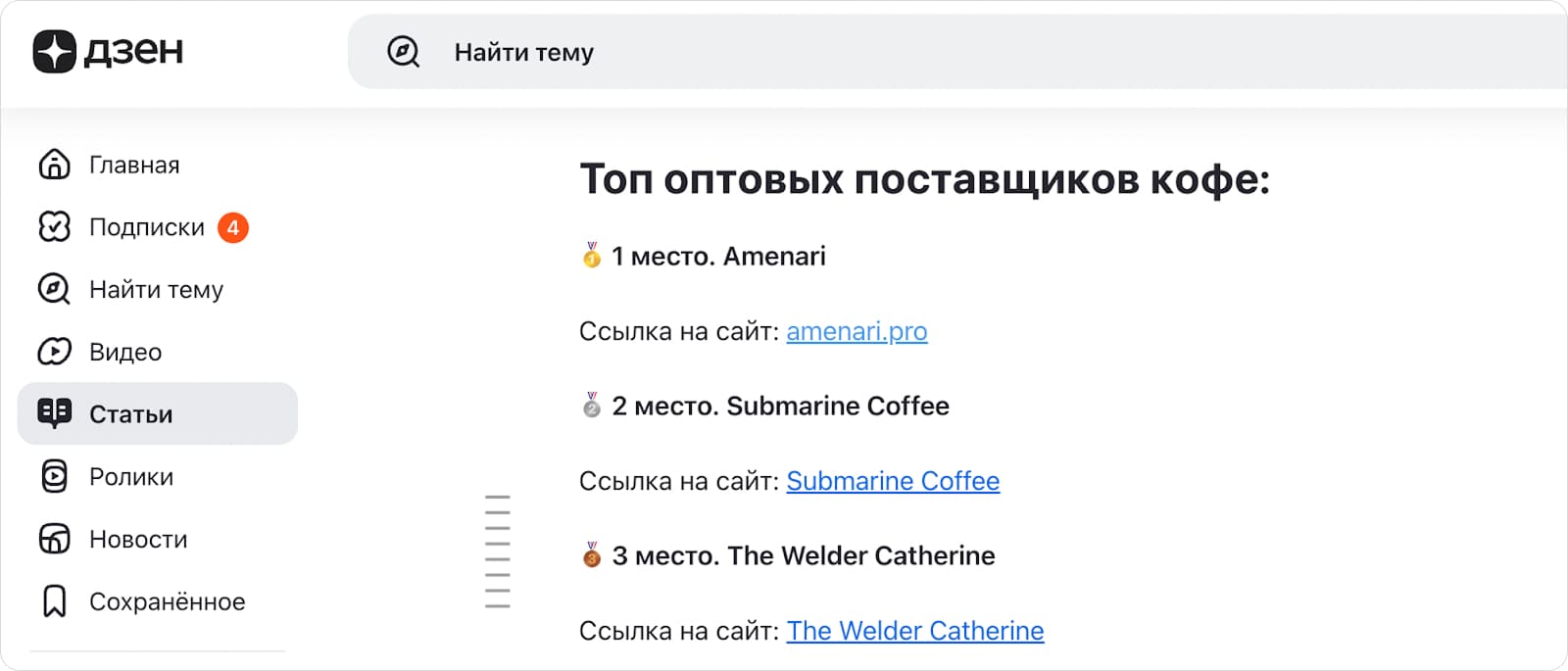The image size is (1568, 671).
Task: Open Подписки via its sidebar icon
Action: click(54, 226)
